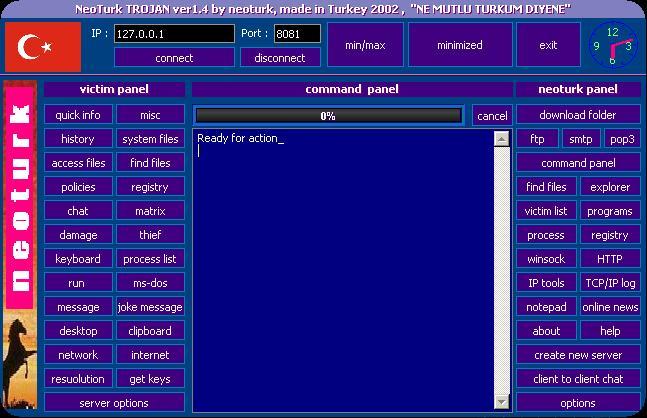Viewport: 647px width, 418px height.
Task: Open the help button
Action: tap(610, 331)
